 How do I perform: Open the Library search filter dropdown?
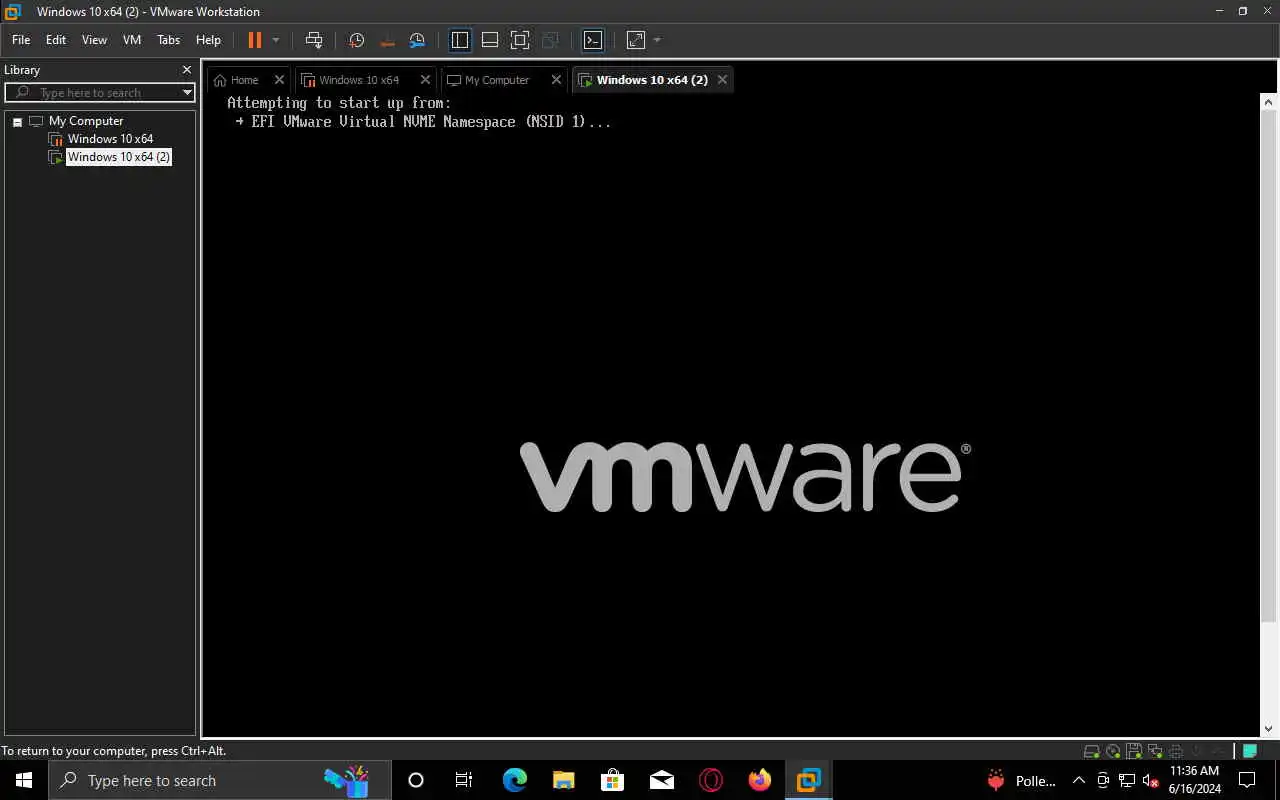pyautogui.click(x=187, y=92)
